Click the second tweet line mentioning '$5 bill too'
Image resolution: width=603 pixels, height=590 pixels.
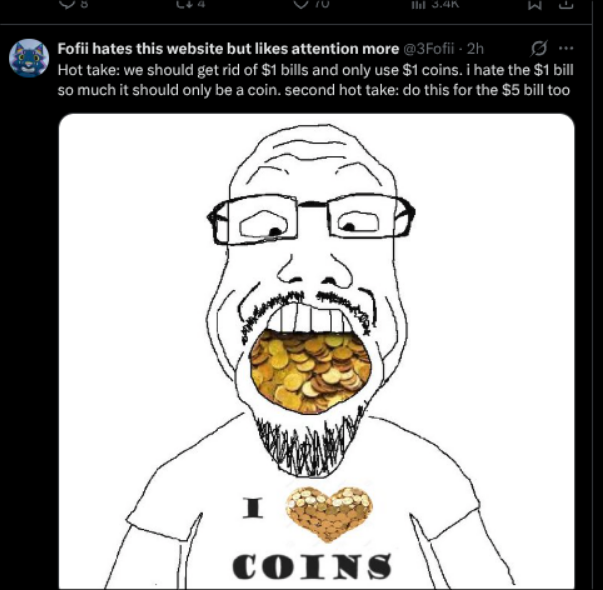click(313, 90)
